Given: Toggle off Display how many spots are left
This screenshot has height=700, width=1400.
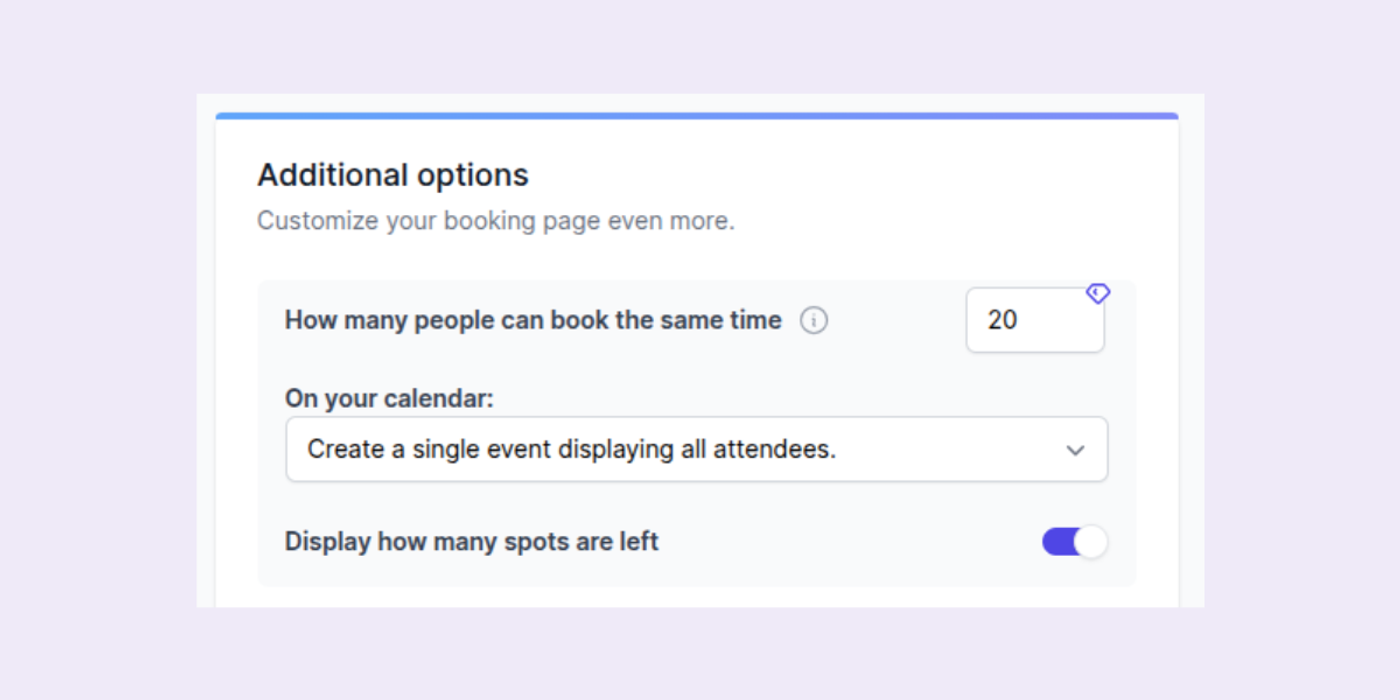Looking at the screenshot, I should [x=1075, y=542].
